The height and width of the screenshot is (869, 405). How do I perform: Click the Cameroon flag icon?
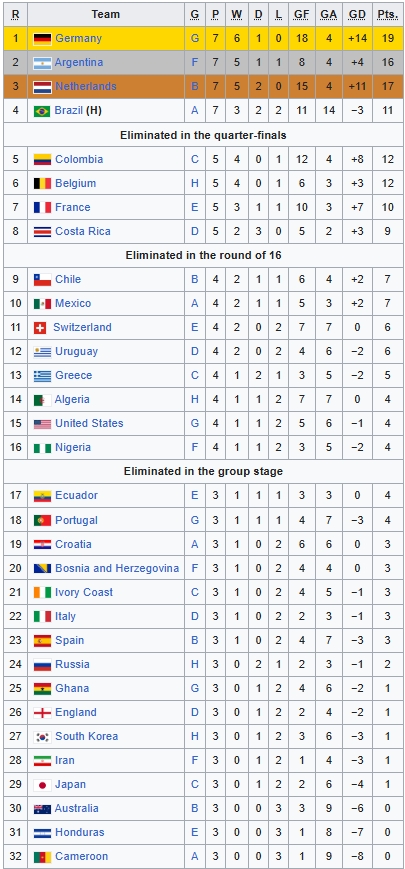(42, 857)
